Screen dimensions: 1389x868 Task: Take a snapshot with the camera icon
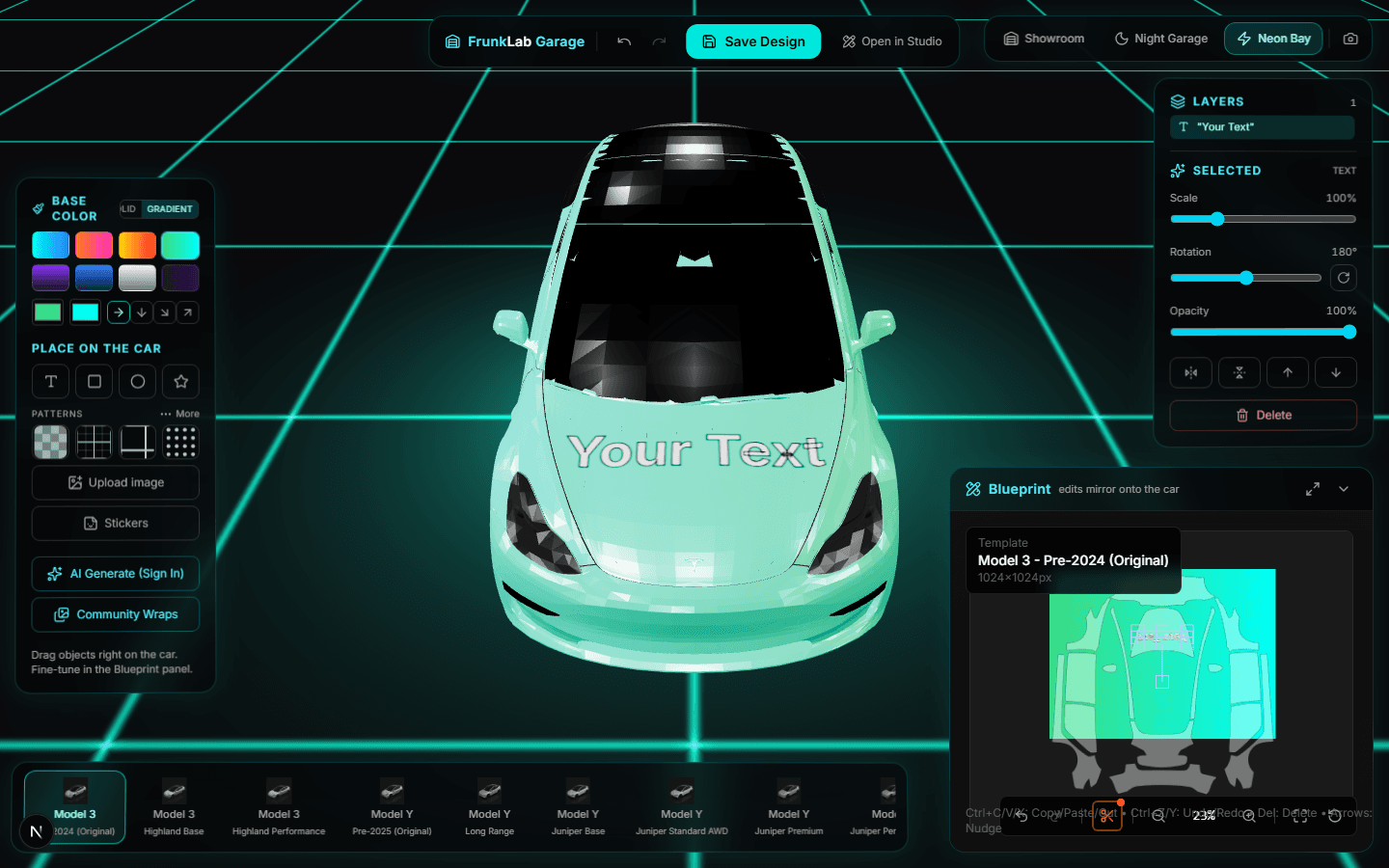pos(1350,39)
